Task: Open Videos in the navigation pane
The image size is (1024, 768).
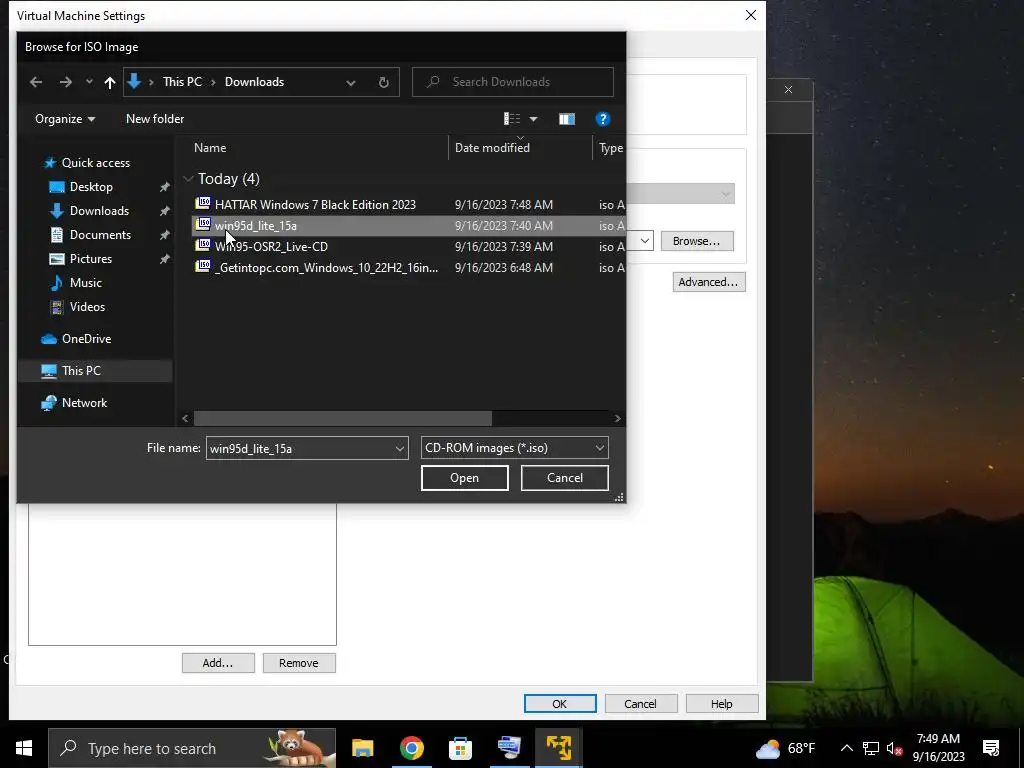Action: 87,307
